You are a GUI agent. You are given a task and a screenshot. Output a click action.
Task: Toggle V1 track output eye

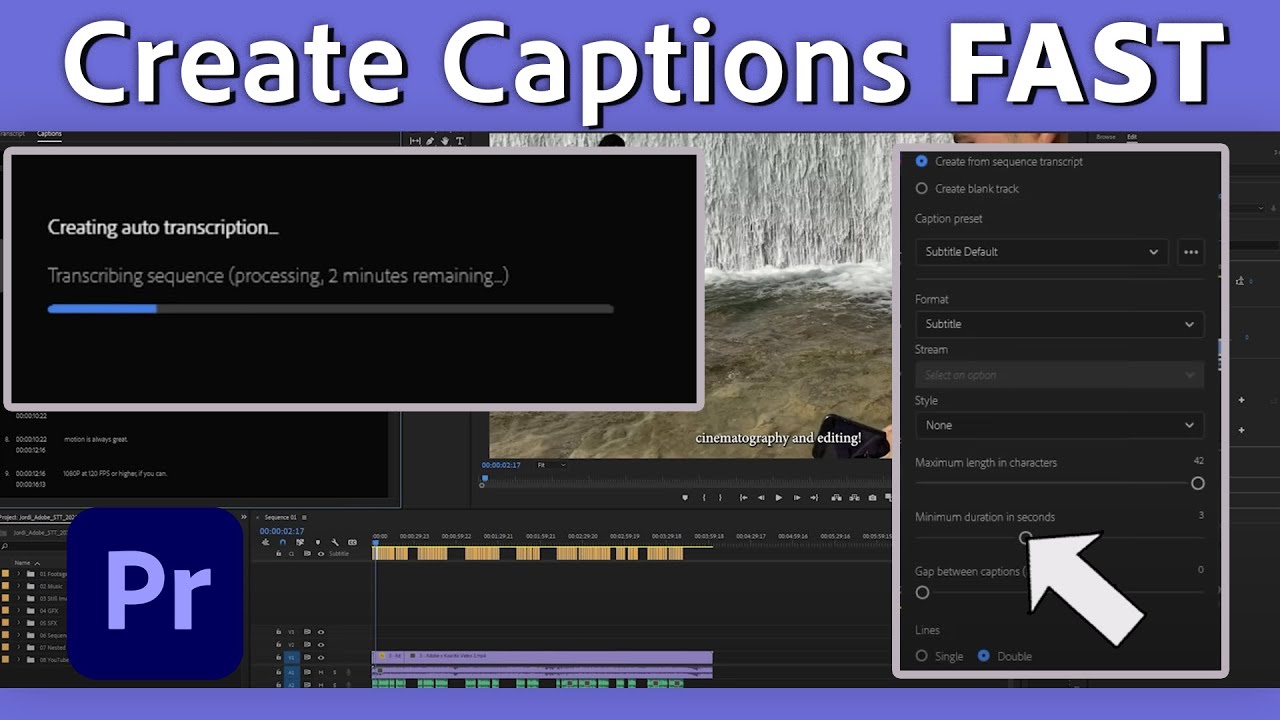pyautogui.click(x=321, y=658)
